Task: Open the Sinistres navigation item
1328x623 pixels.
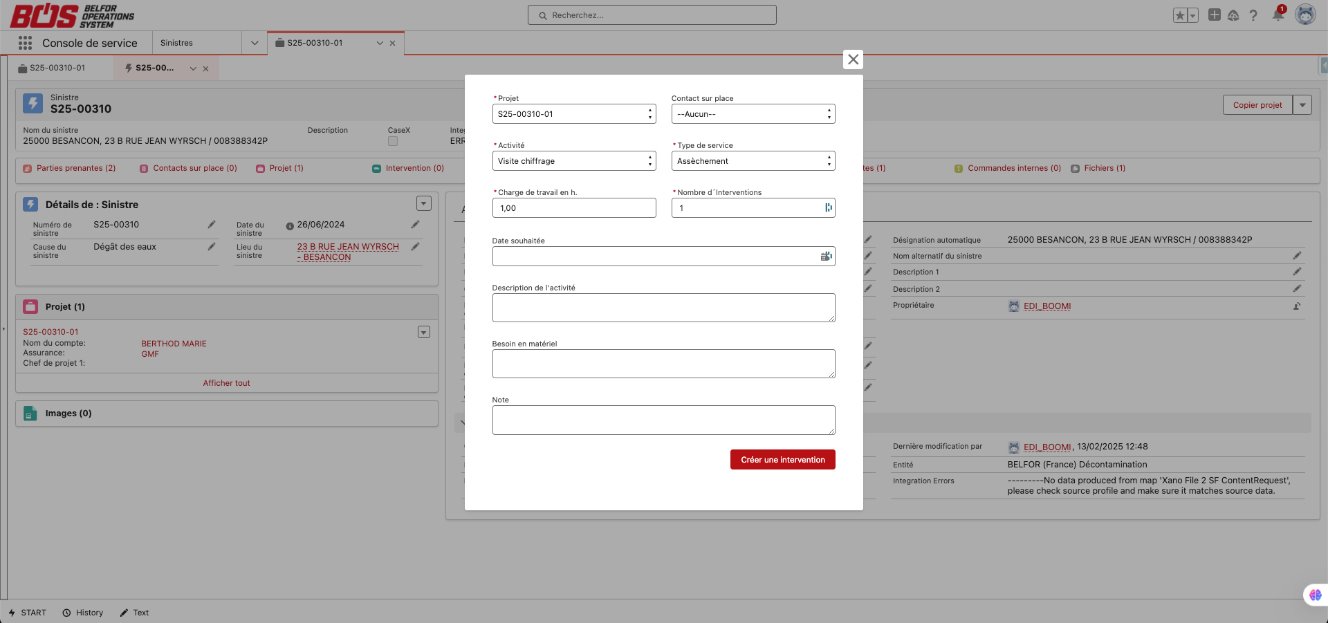Action: coord(177,43)
